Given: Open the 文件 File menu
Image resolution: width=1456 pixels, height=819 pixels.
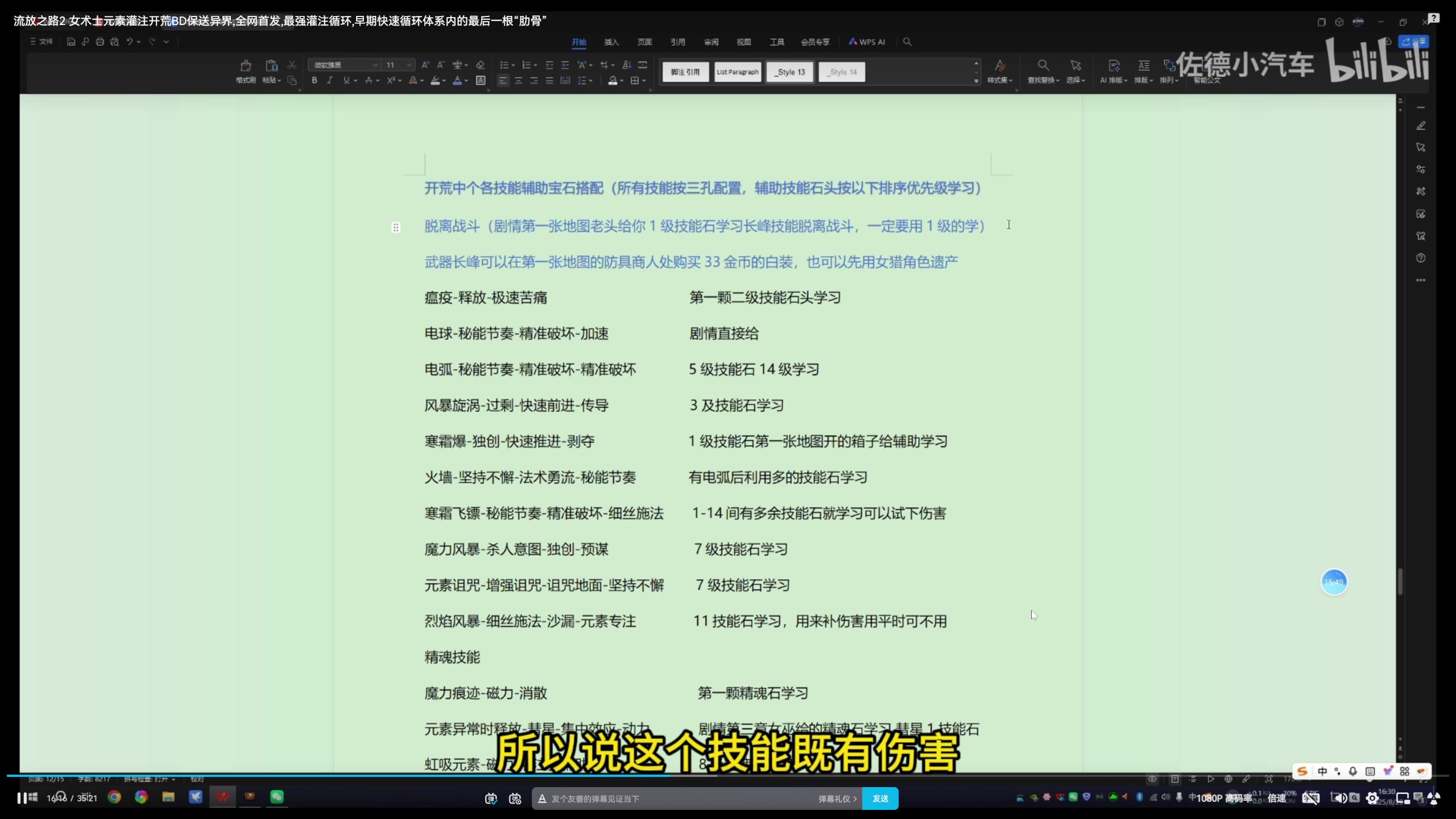Looking at the screenshot, I should coord(42,42).
